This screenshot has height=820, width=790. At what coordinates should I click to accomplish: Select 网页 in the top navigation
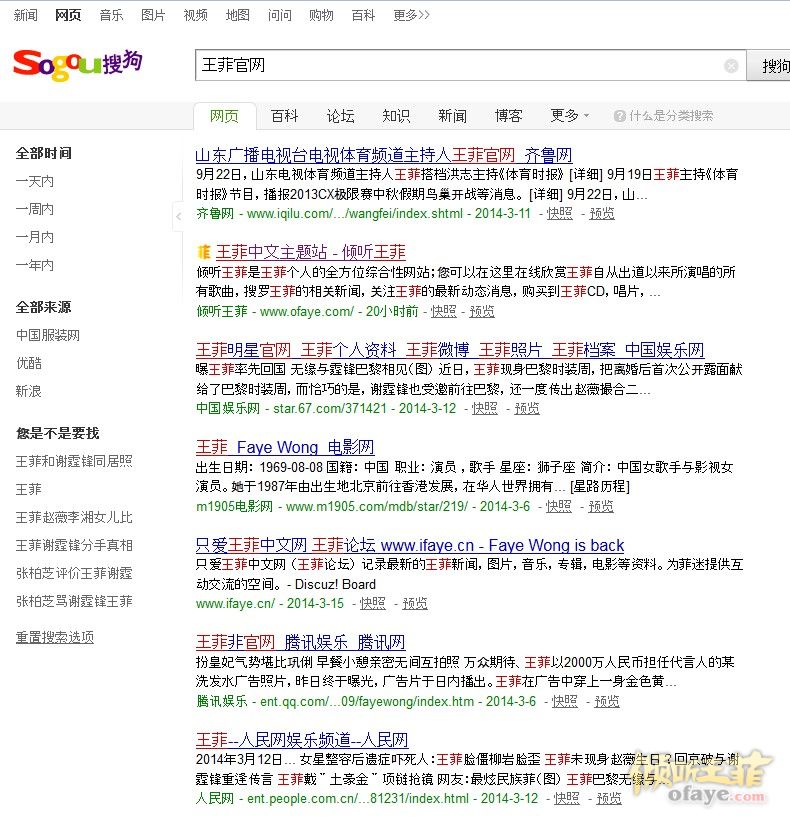tap(68, 15)
